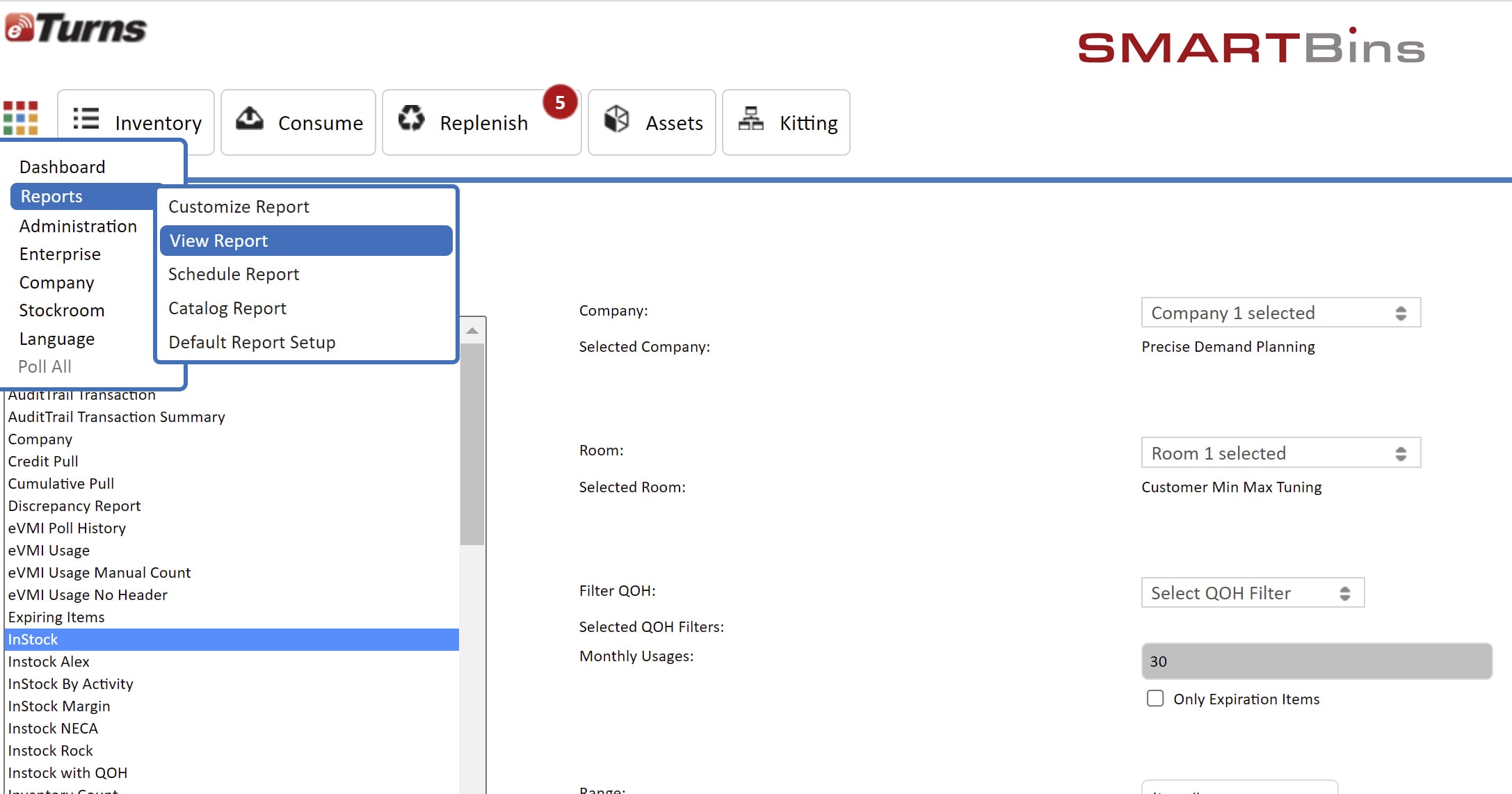Select Customize Report menu entry
Screen dimensions: 1512x794
pos(239,206)
